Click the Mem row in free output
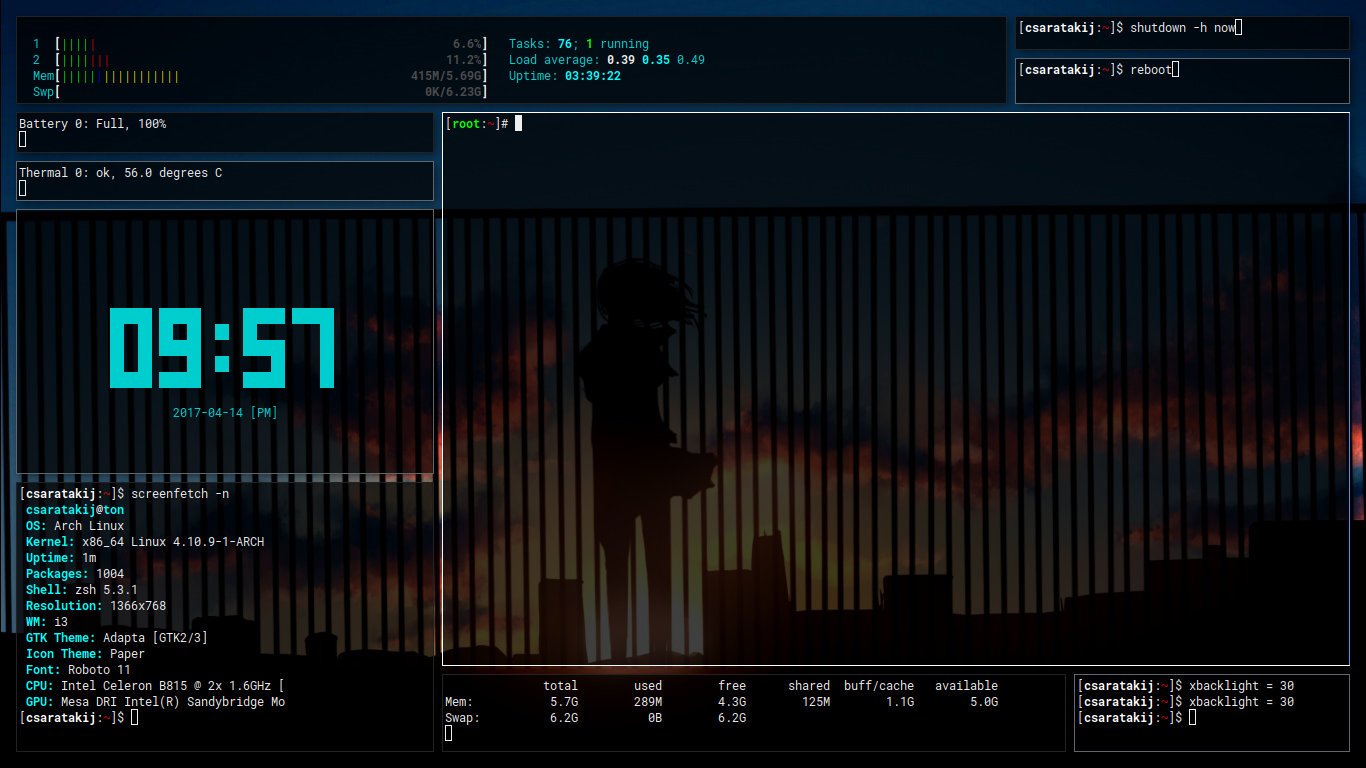The height and width of the screenshot is (768, 1366). point(720,702)
